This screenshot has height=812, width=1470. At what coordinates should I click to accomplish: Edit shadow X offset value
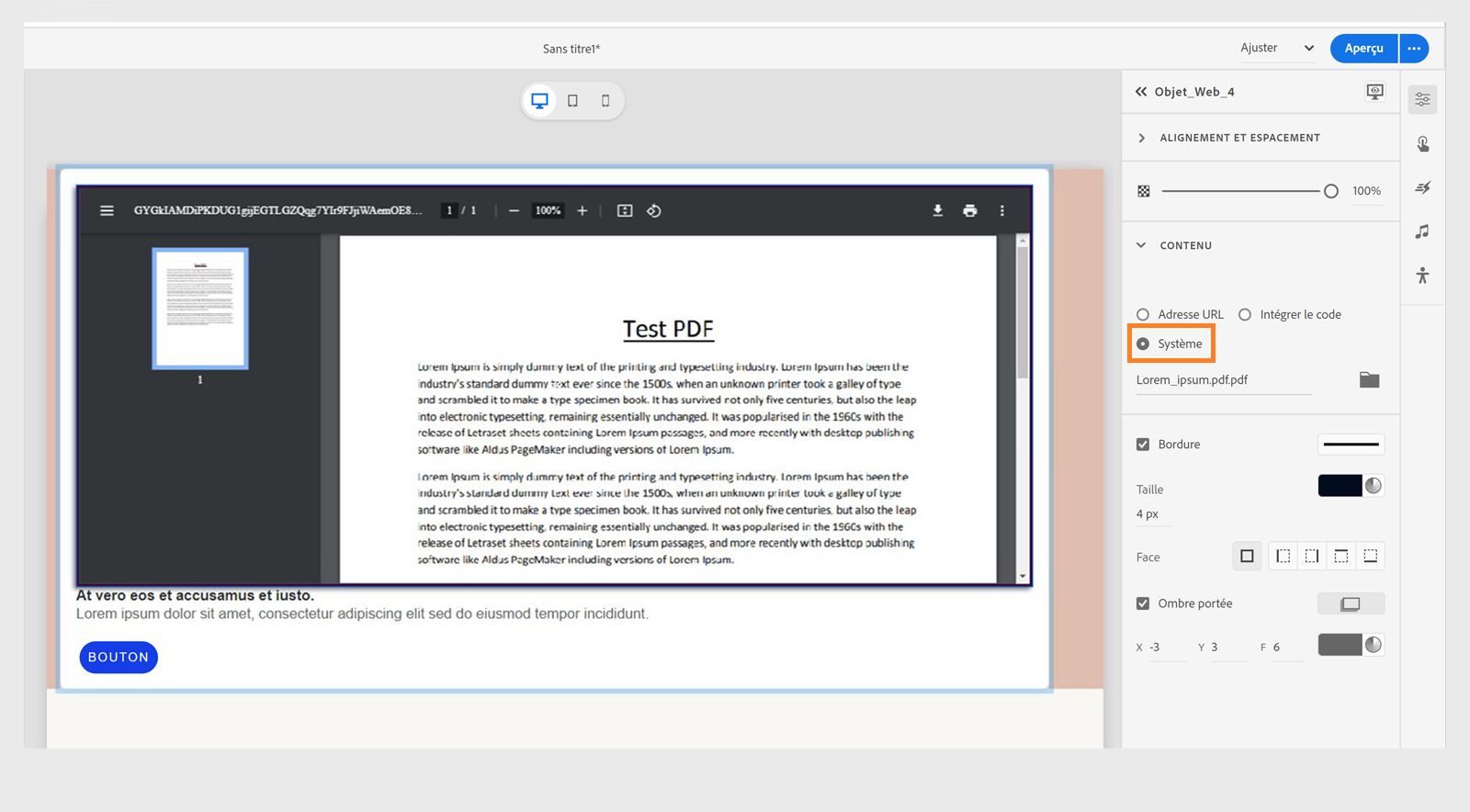tap(1167, 648)
